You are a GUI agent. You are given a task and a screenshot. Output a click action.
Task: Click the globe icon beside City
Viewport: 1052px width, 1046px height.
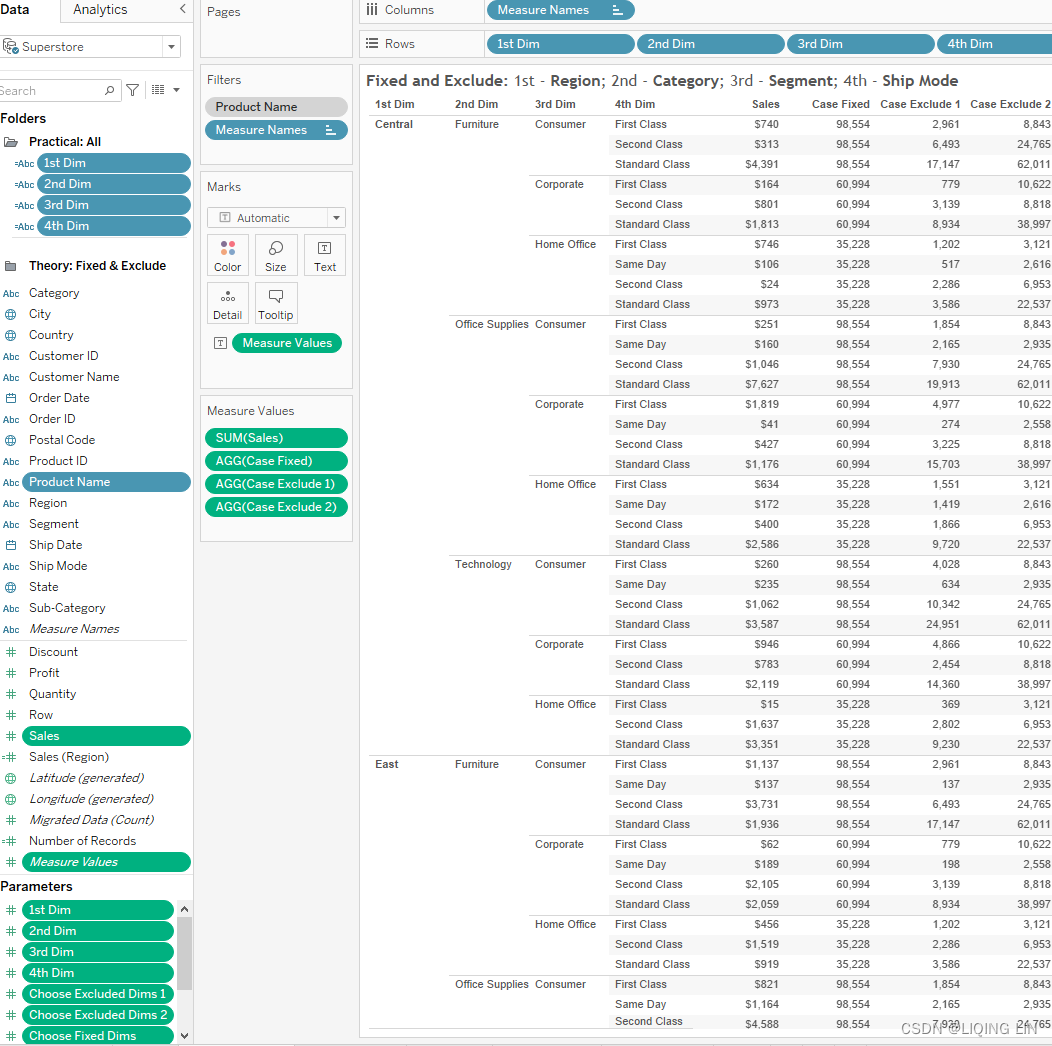(x=11, y=314)
